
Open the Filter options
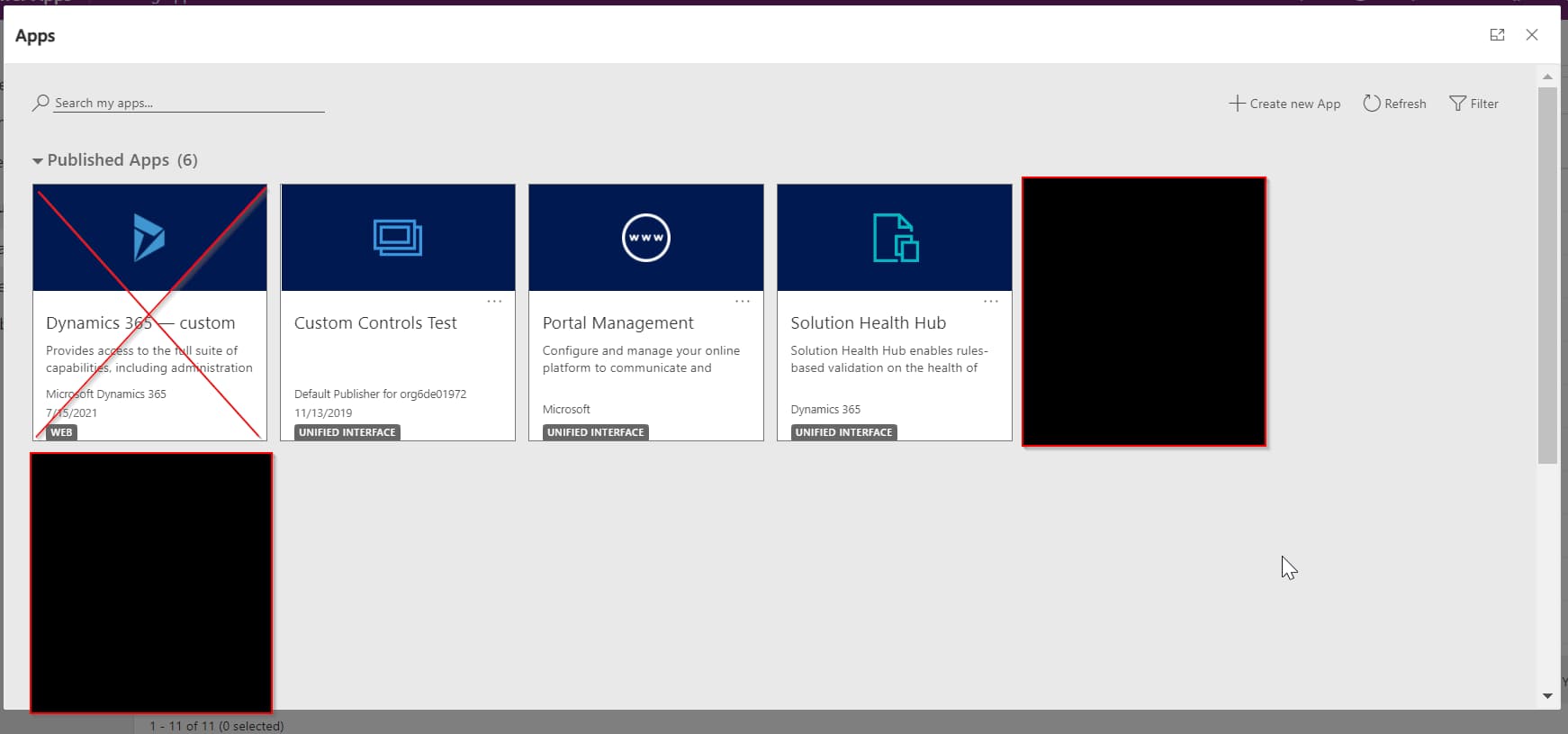pyautogui.click(x=1473, y=104)
